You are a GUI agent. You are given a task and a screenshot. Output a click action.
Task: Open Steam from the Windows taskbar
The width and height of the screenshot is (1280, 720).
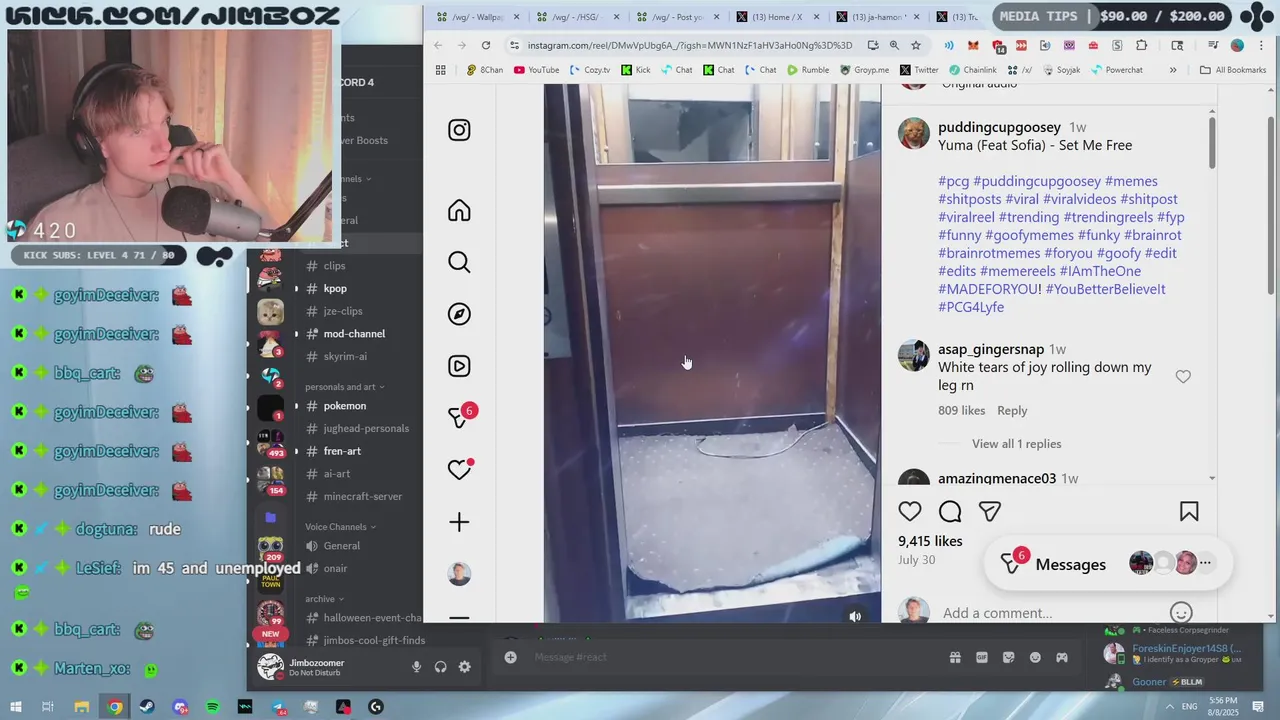[147, 707]
